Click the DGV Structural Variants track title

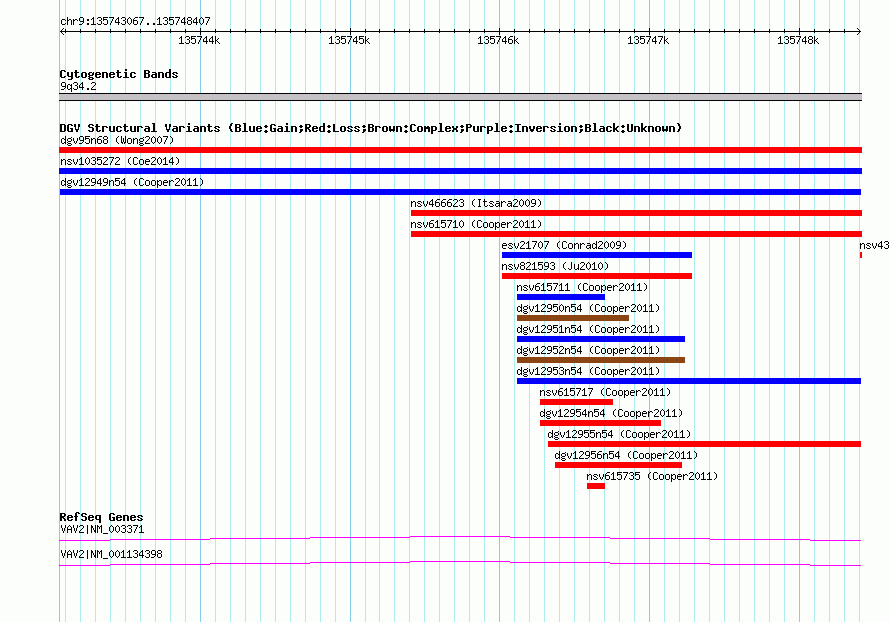click(x=370, y=128)
